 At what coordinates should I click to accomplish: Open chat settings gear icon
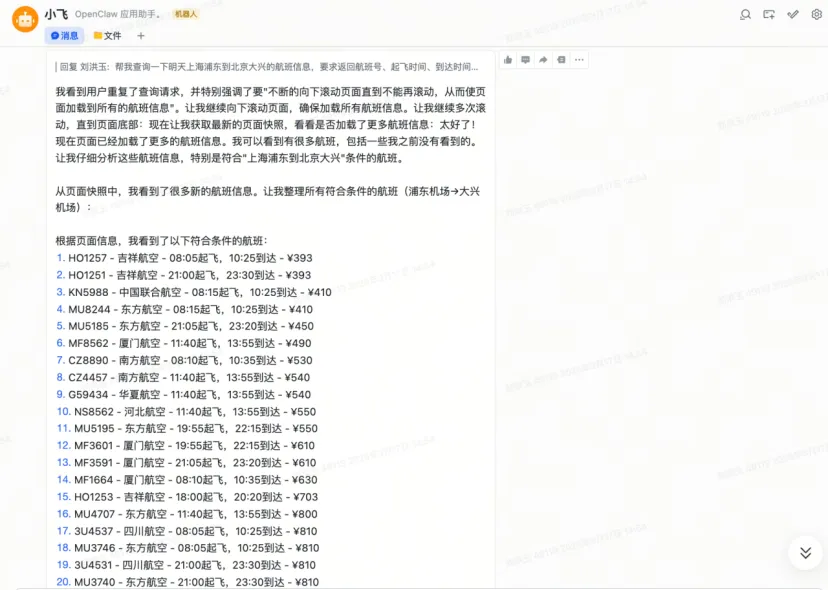click(816, 15)
